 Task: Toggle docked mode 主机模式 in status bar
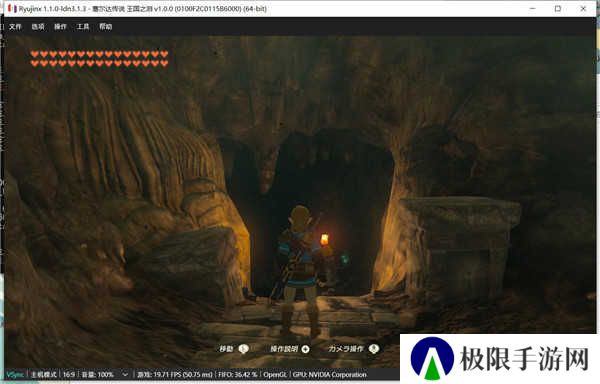click(x=44, y=374)
